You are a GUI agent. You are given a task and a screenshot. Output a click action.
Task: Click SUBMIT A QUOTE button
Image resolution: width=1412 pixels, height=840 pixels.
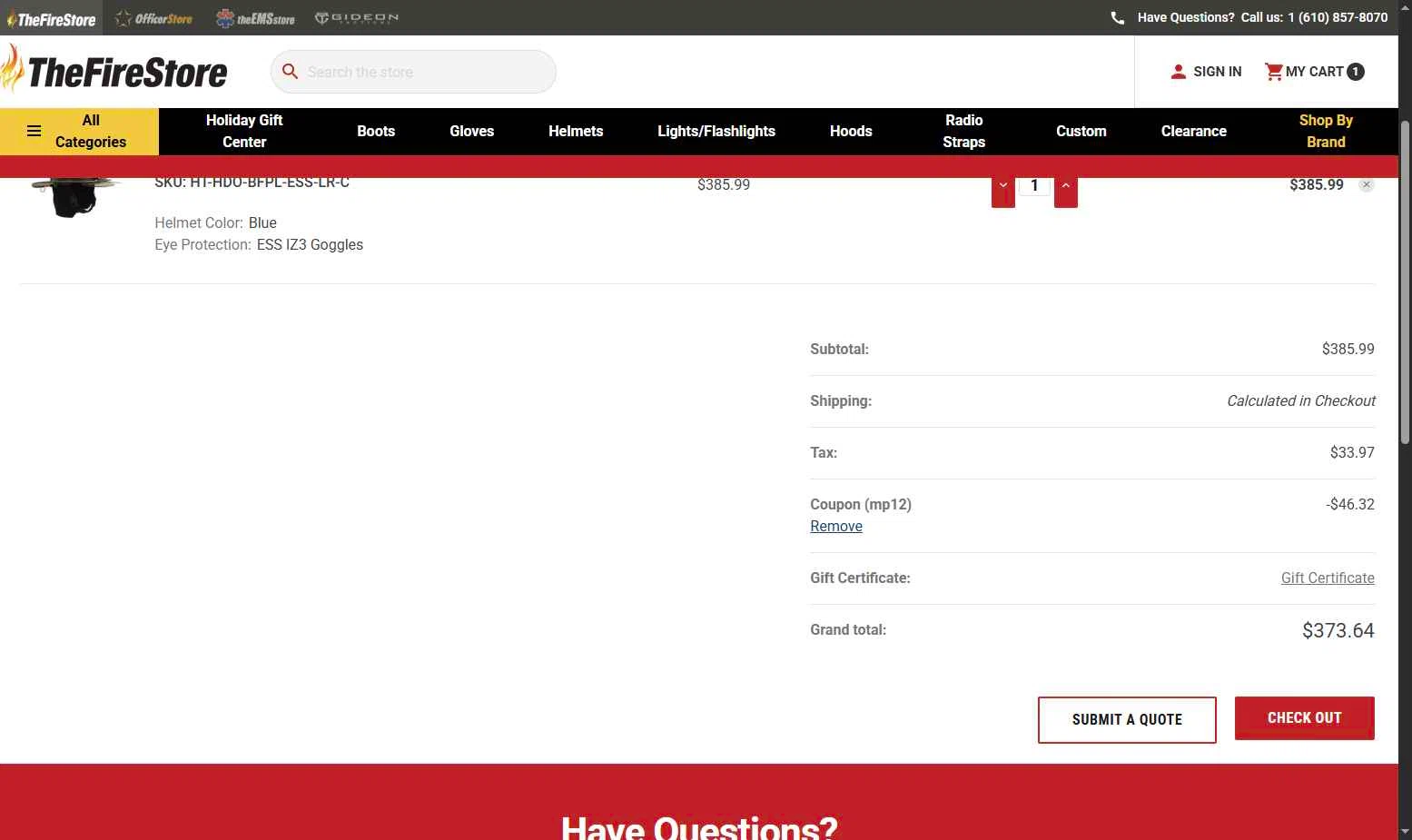[x=1127, y=720]
